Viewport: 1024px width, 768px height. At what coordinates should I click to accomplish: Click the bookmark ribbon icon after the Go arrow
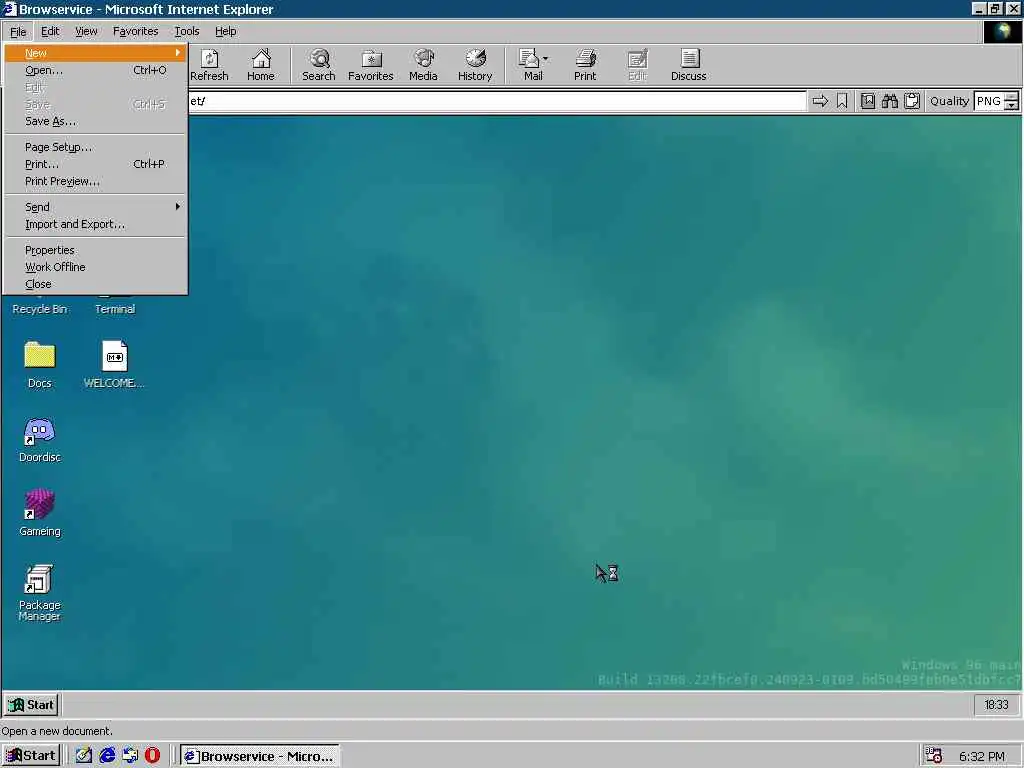coord(842,101)
